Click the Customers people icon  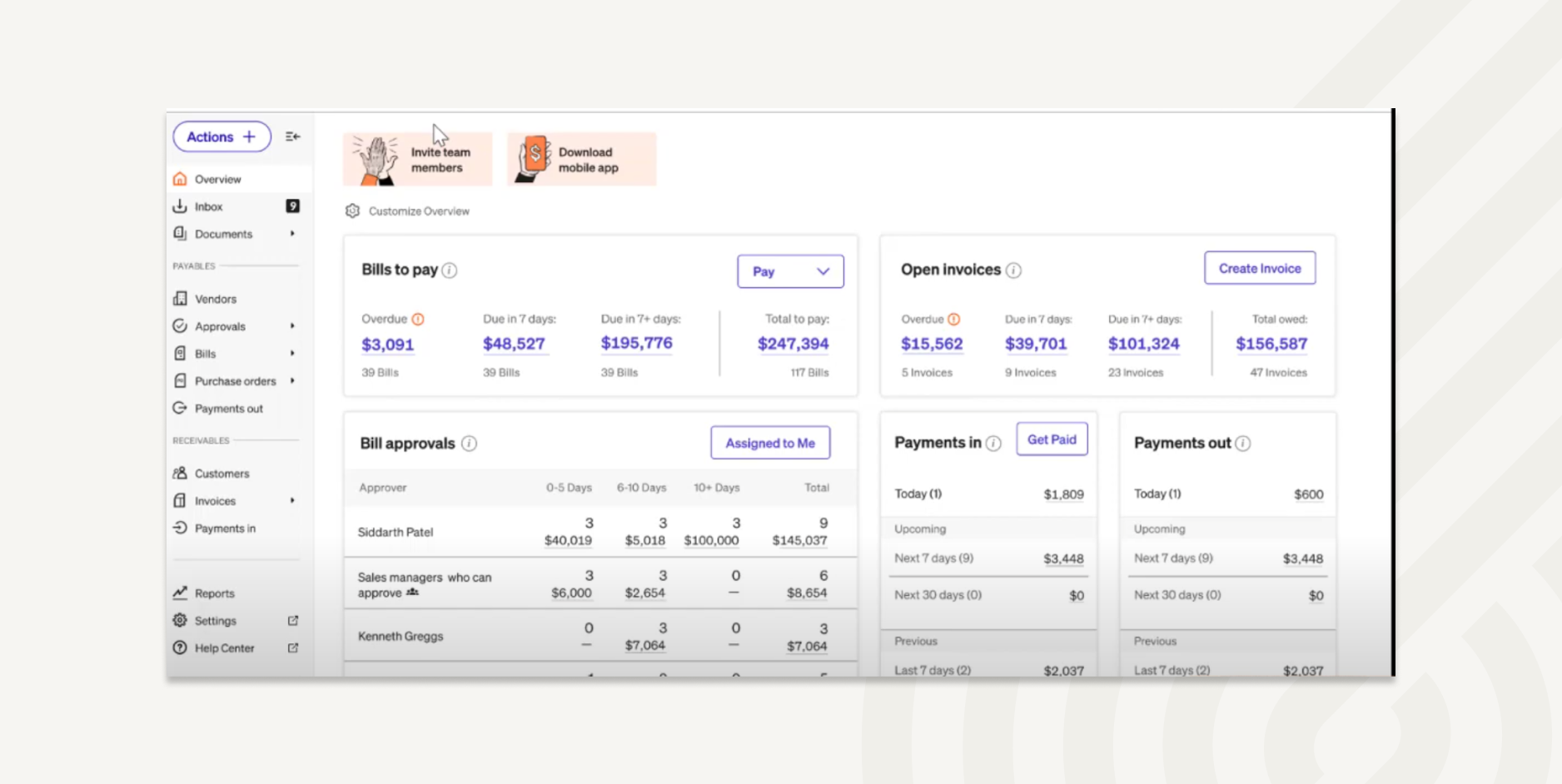point(180,473)
